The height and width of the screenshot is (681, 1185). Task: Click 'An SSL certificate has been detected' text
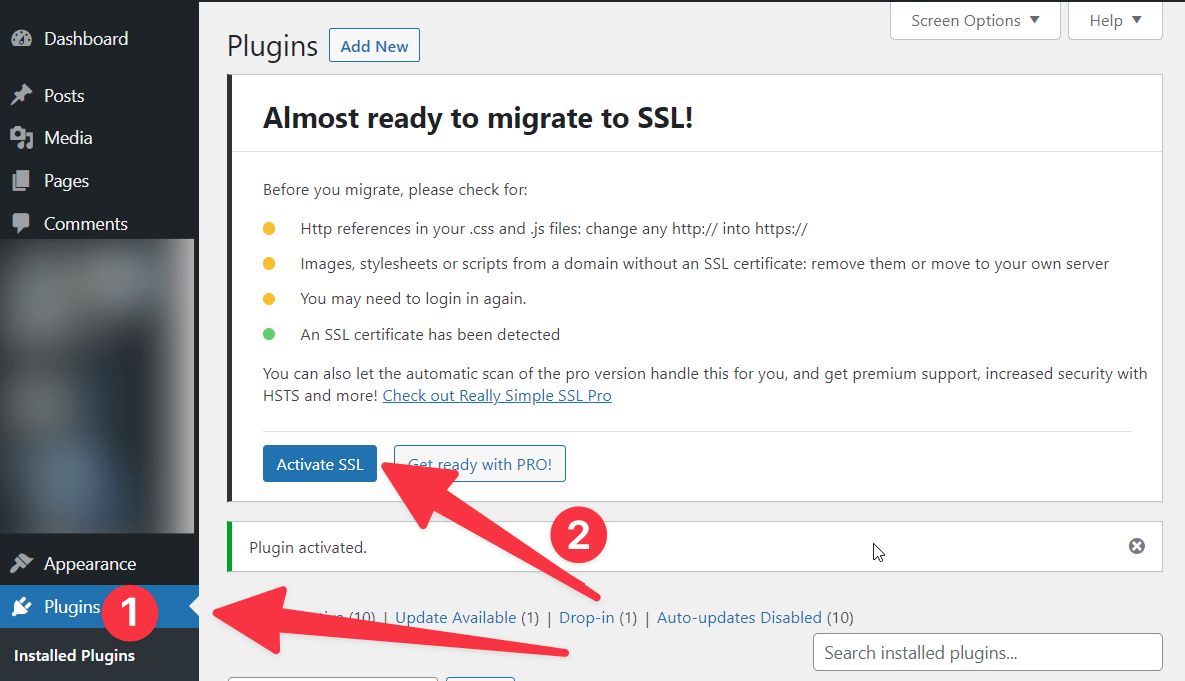point(430,334)
